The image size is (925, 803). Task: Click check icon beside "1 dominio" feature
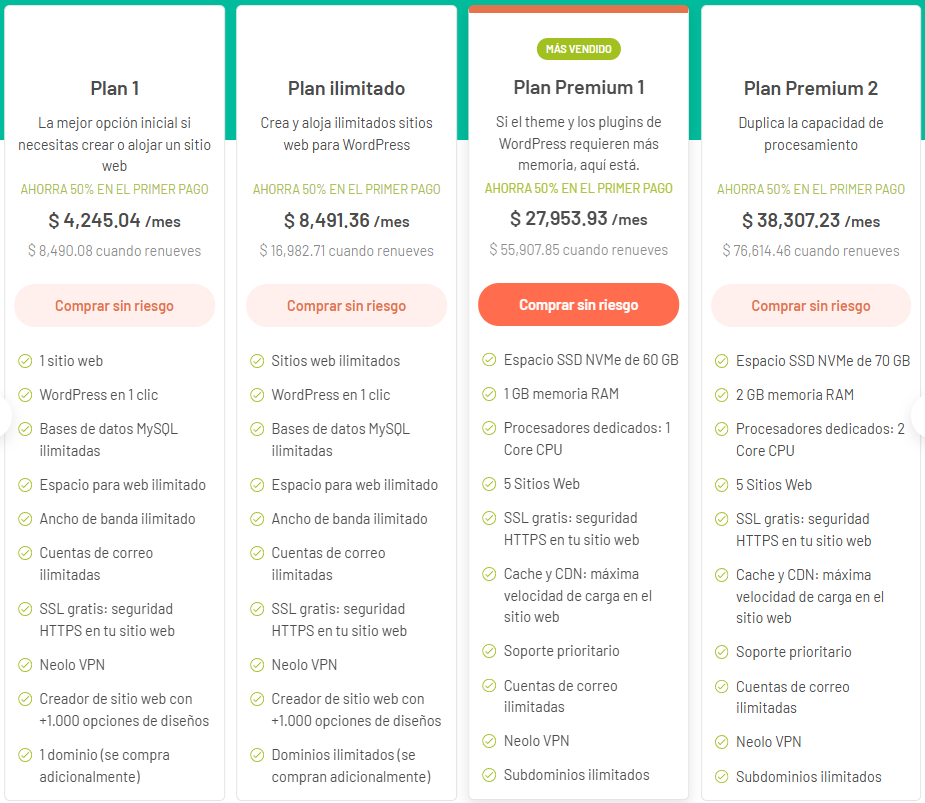tap(25, 755)
